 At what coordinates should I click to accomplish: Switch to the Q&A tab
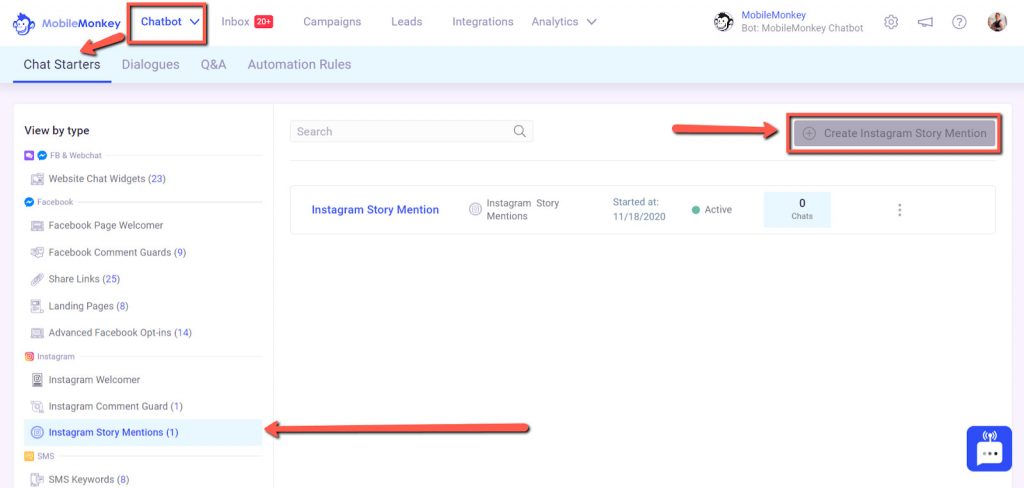point(214,65)
